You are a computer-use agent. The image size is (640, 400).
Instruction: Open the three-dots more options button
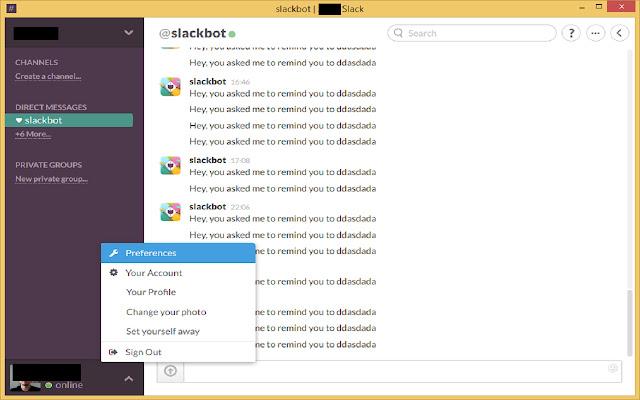click(596, 33)
